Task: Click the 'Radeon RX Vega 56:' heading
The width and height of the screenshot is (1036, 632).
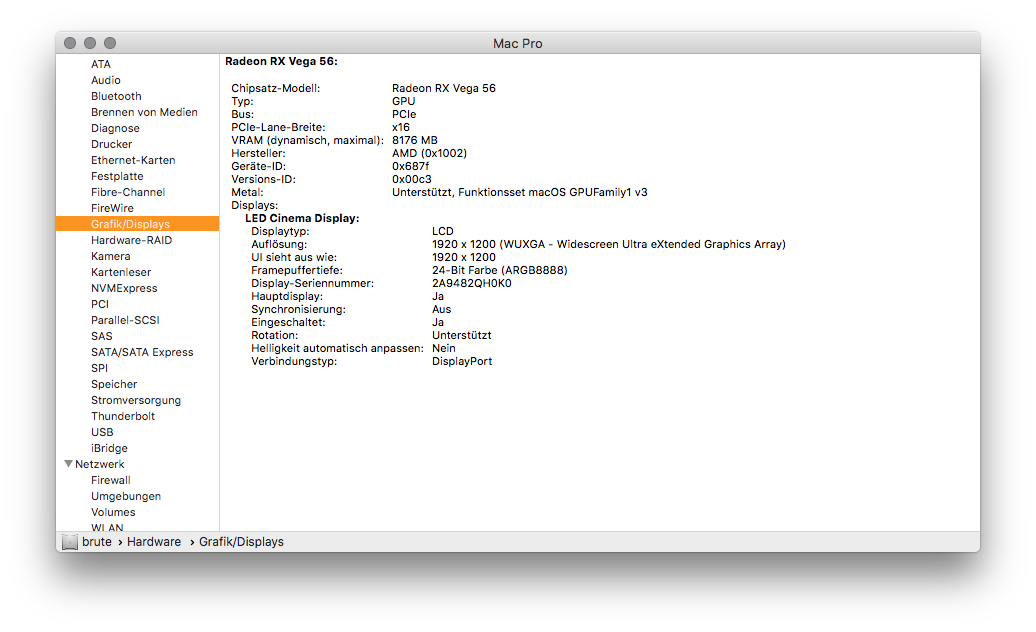Action: (x=281, y=61)
